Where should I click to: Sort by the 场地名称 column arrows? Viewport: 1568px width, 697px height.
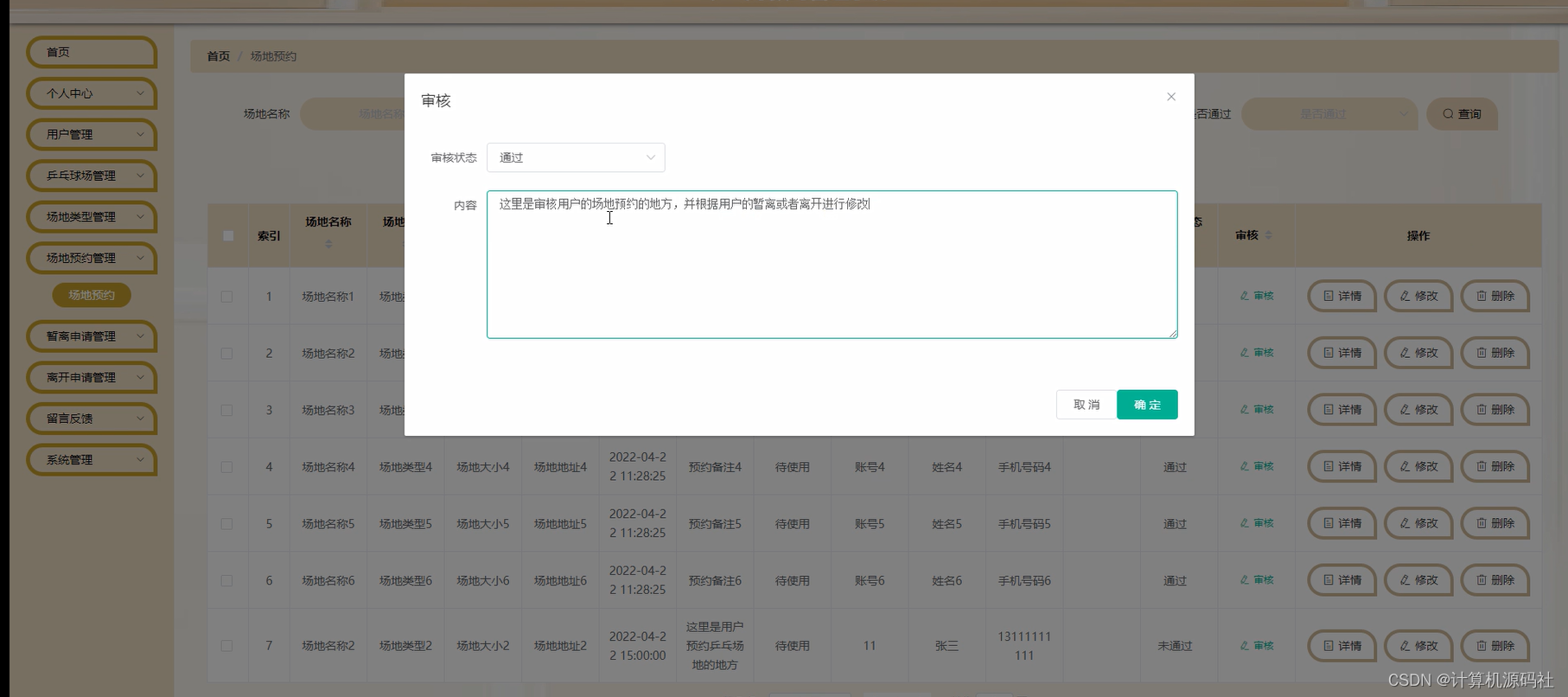[328, 245]
